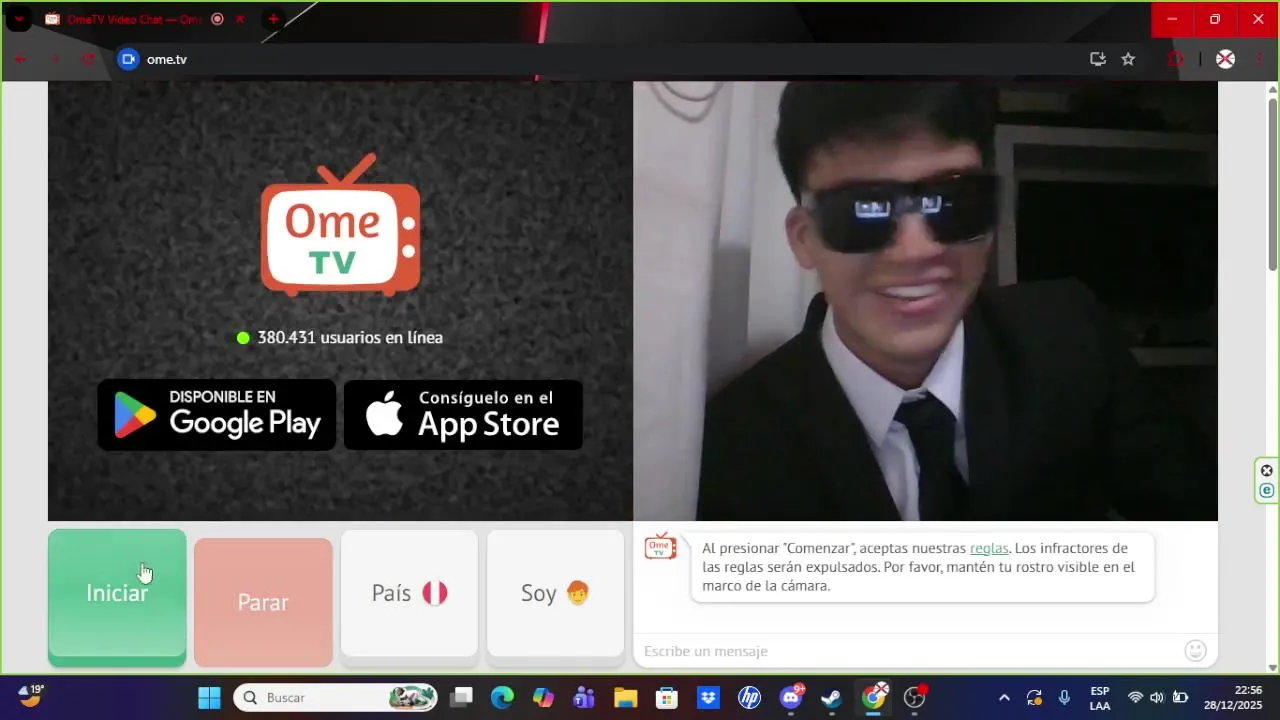The height and width of the screenshot is (720, 1280).
Task: Open the HP app from the taskbar
Action: point(749,697)
